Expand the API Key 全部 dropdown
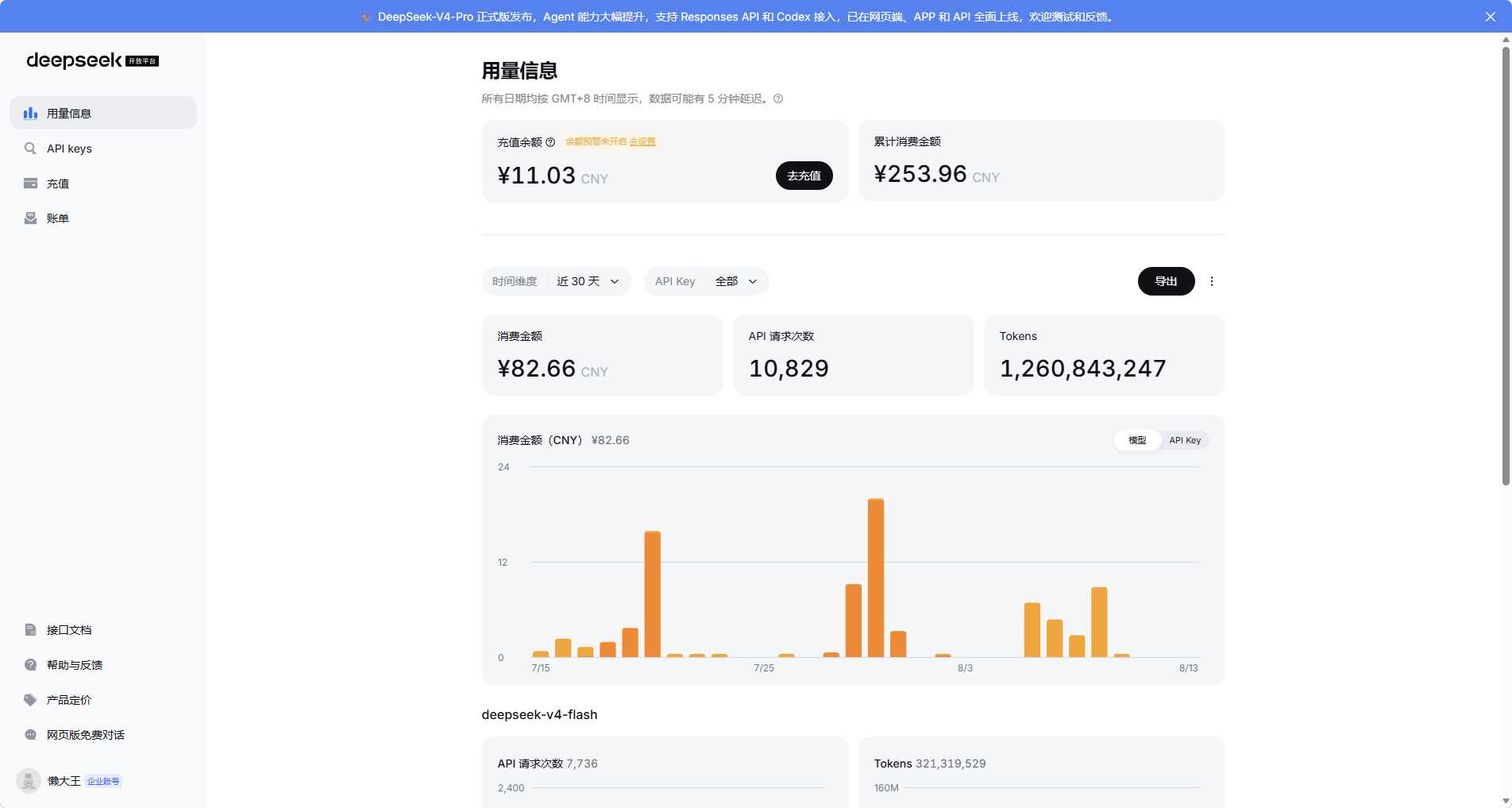The image size is (1512, 808). (x=706, y=281)
